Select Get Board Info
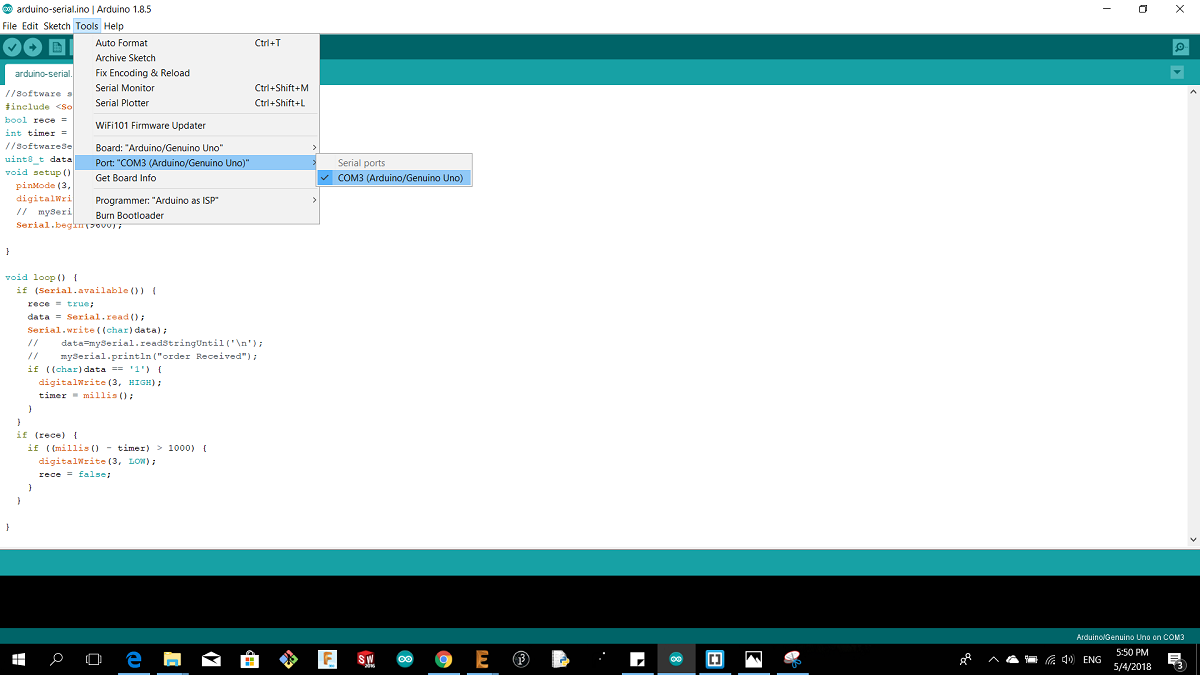This screenshot has width=1200, height=675. tap(197, 178)
